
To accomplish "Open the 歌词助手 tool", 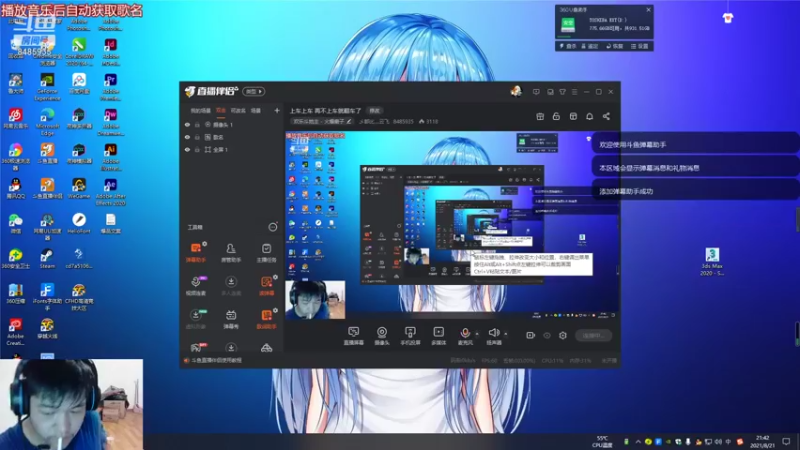I will coord(266,319).
